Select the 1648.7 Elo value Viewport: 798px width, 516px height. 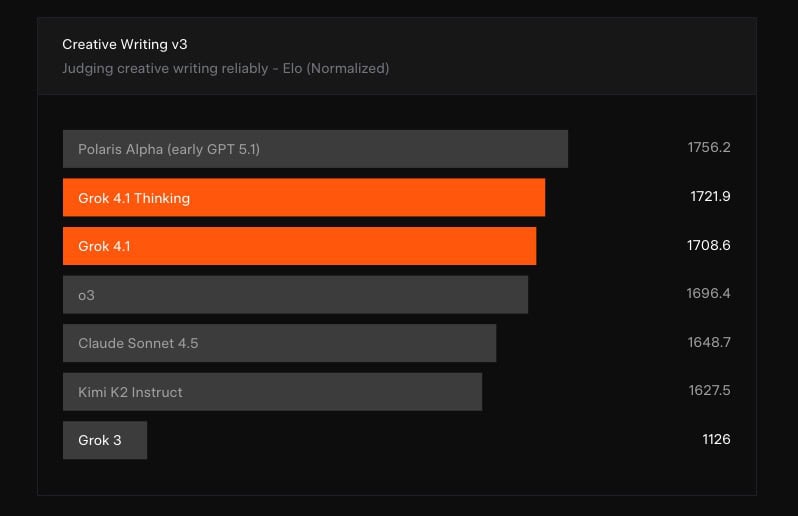point(708,342)
